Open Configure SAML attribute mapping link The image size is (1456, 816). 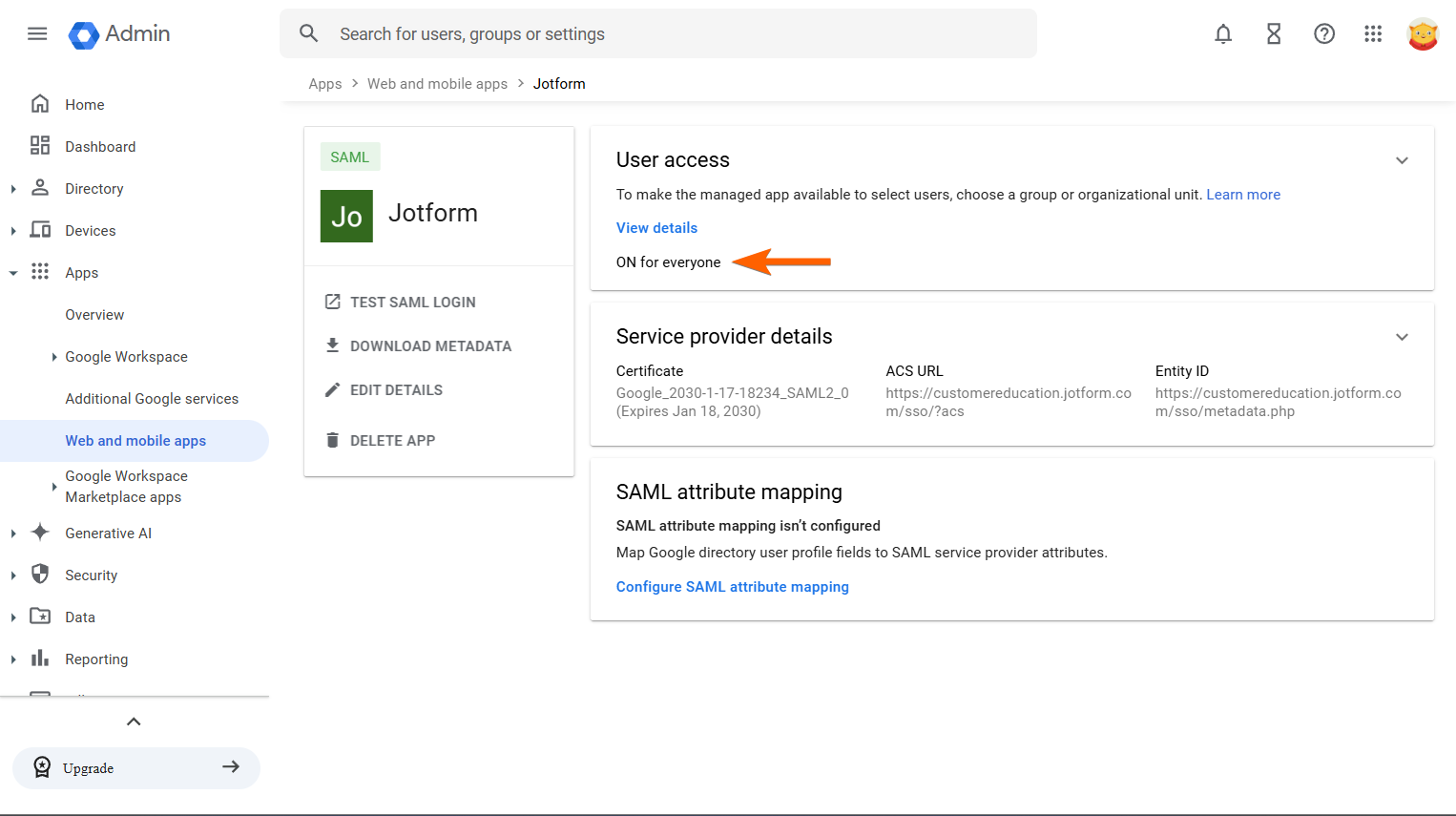tap(732, 587)
